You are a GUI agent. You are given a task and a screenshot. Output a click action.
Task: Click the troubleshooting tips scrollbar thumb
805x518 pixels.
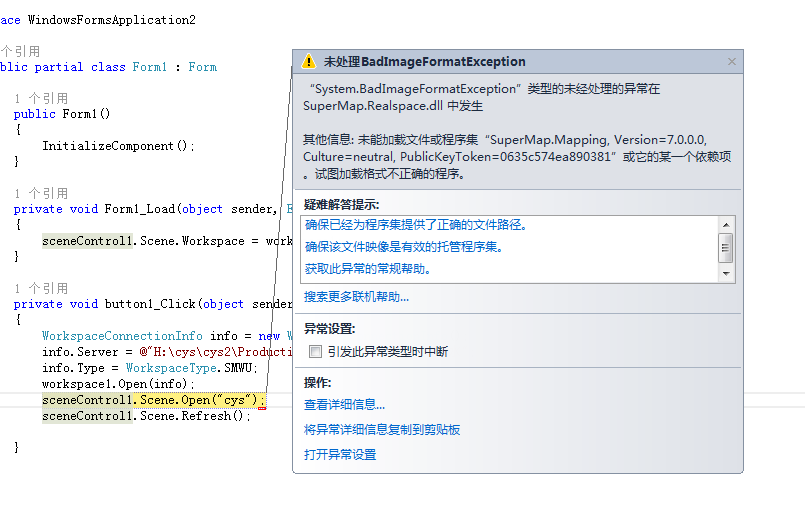727,246
